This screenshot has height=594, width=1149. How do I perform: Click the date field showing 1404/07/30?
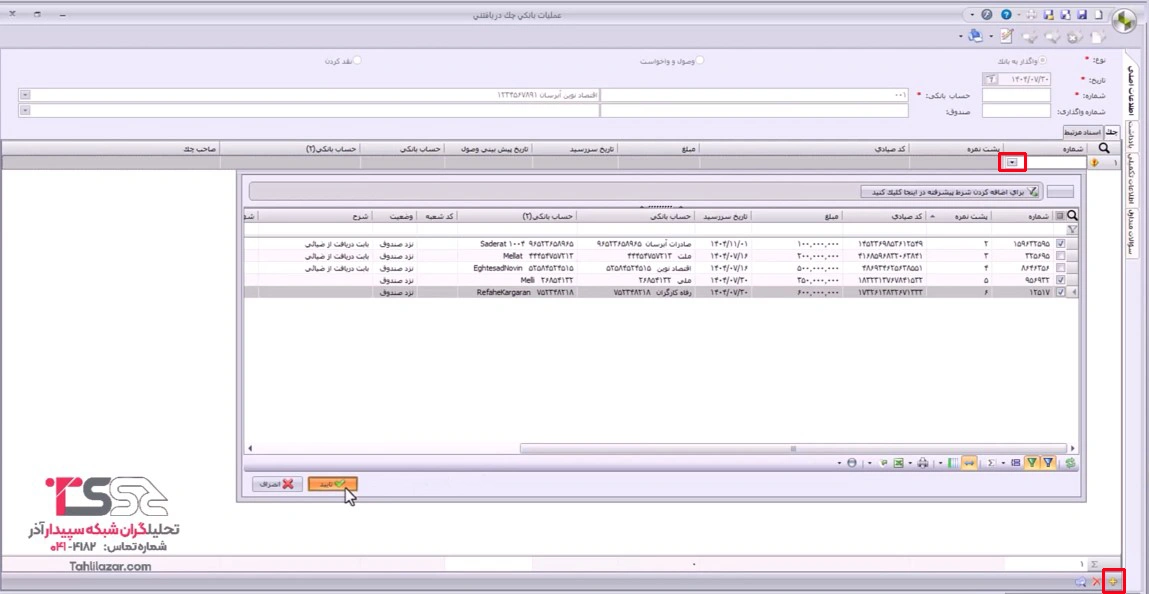coord(1024,79)
